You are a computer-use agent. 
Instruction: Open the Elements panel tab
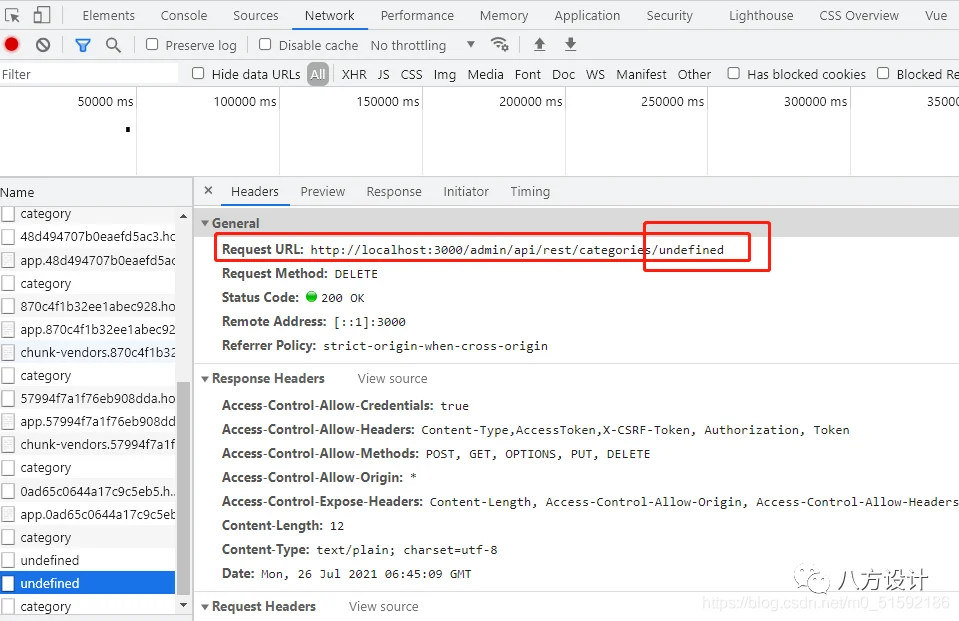(108, 15)
